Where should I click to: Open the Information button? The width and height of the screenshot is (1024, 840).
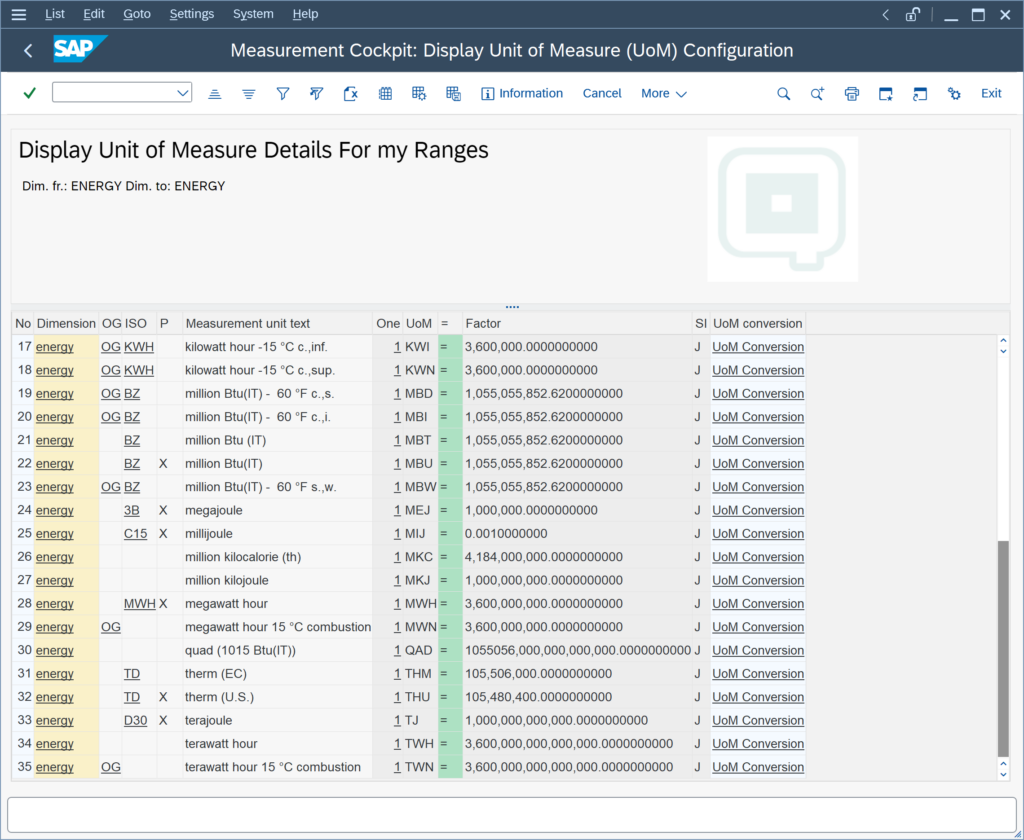coord(522,93)
